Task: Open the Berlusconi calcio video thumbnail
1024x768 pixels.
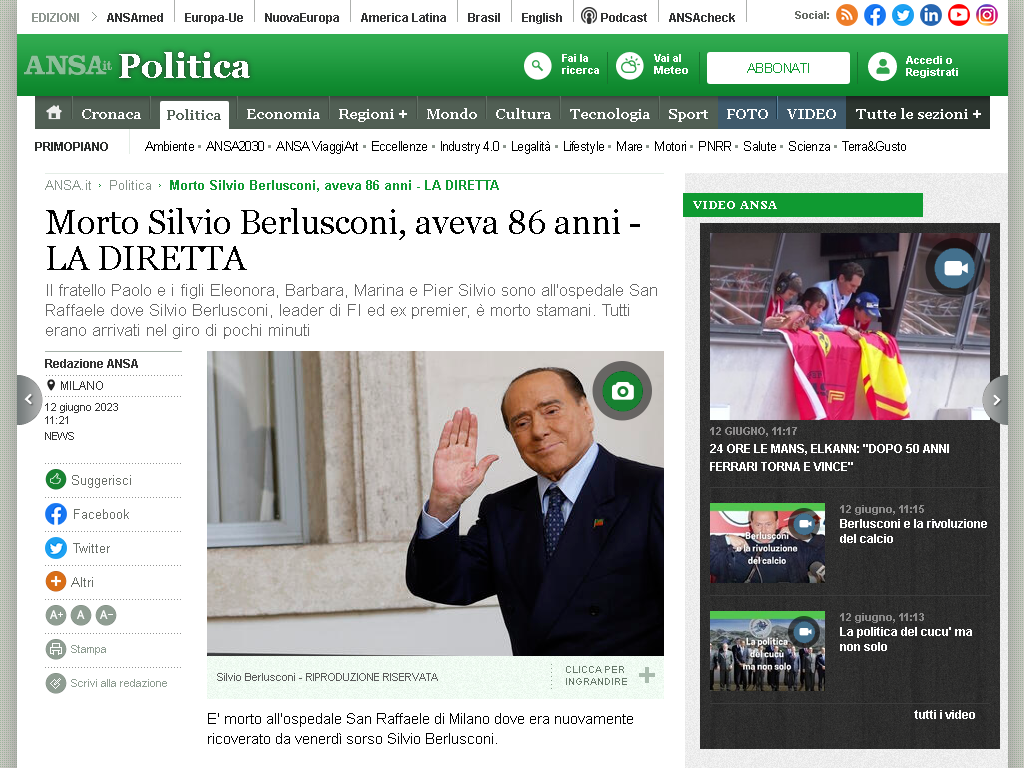Action: (x=767, y=543)
